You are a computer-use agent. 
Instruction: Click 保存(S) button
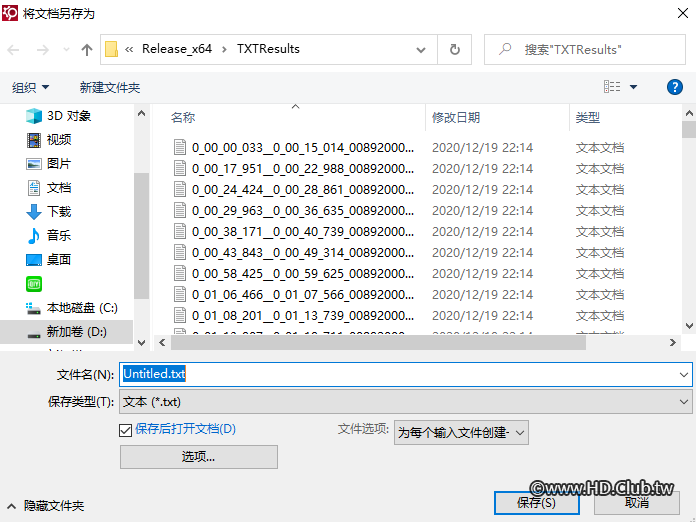tap(537, 503)
